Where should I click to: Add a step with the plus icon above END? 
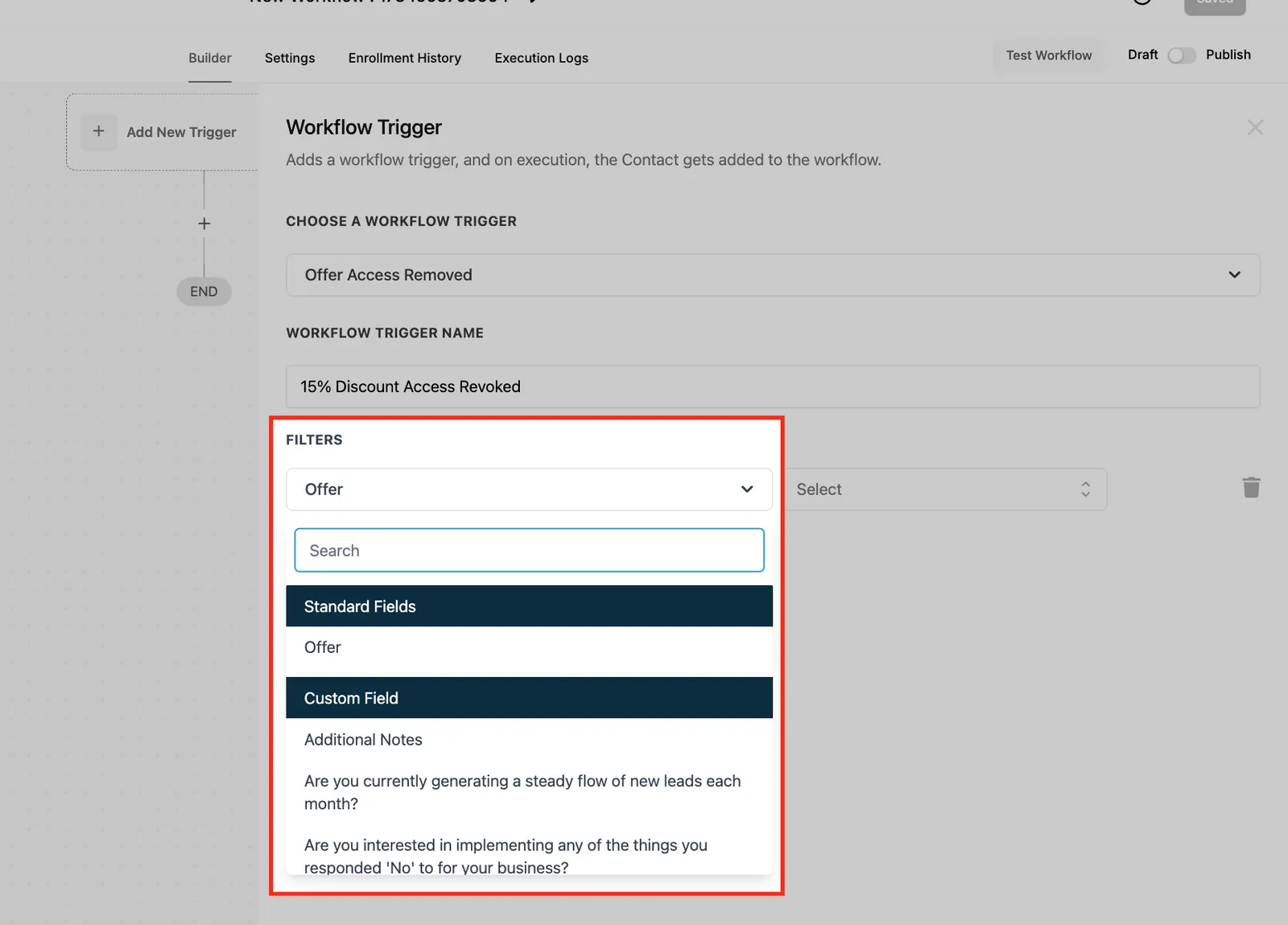click(204, 224)
